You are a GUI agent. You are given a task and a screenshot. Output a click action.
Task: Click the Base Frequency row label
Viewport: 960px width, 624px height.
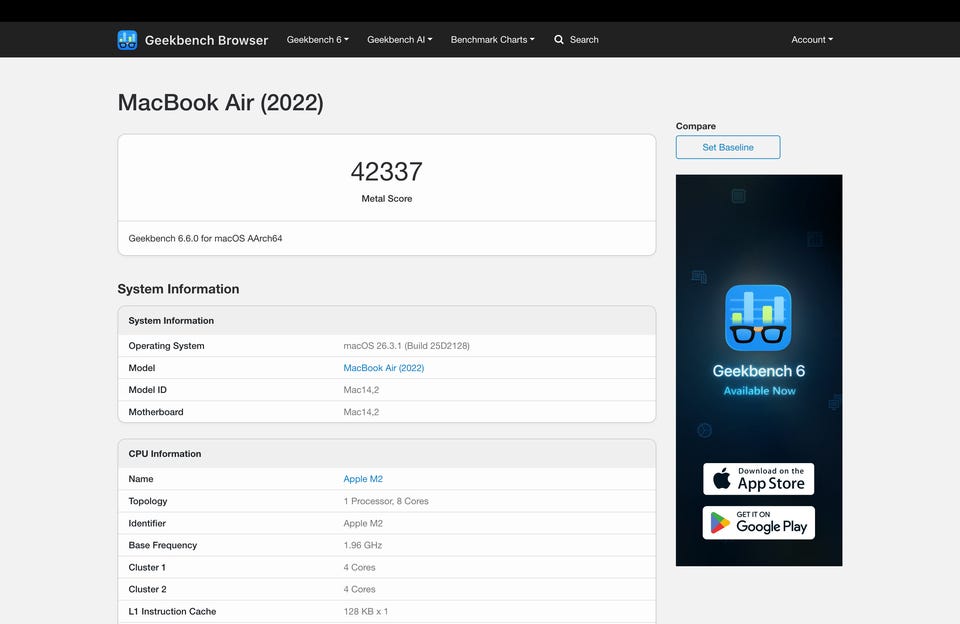(x=163, y=545)
